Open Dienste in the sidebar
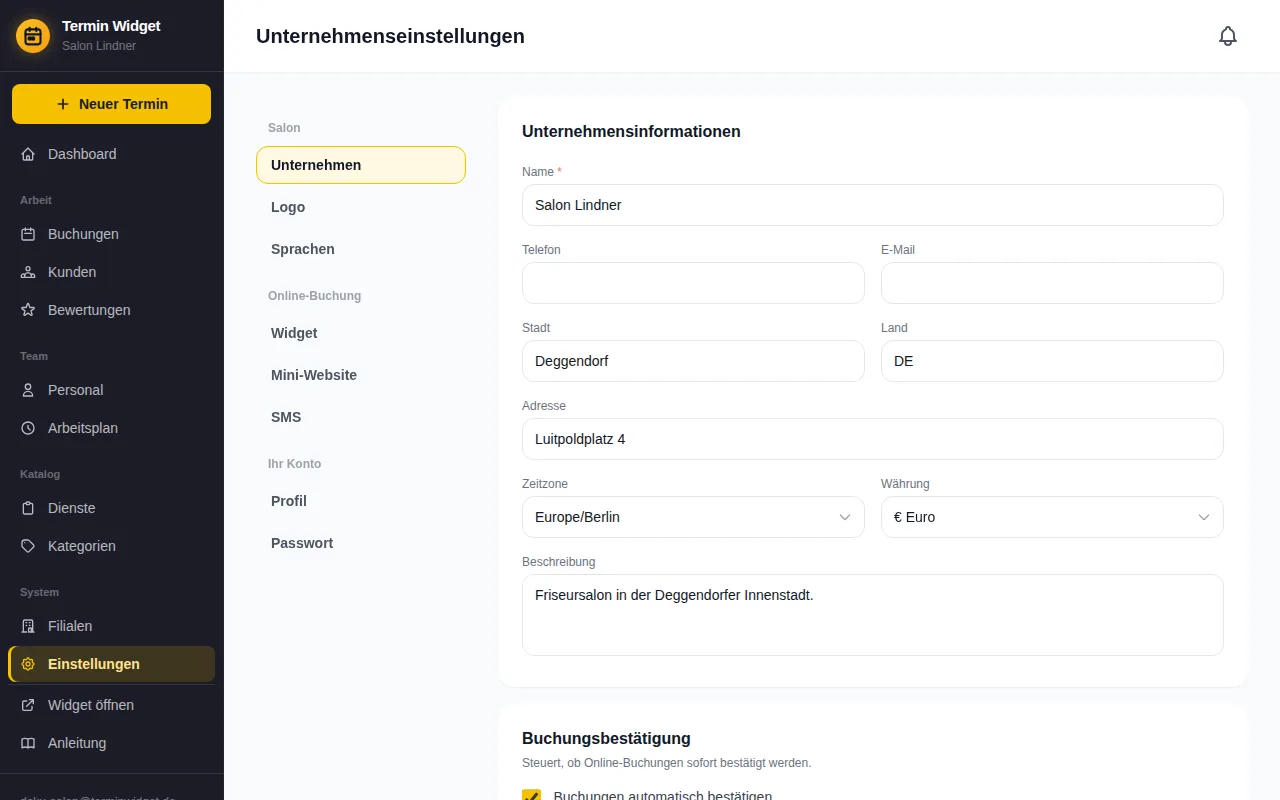Viewport: 1280px width, 800px height. [x=111, y=508]
